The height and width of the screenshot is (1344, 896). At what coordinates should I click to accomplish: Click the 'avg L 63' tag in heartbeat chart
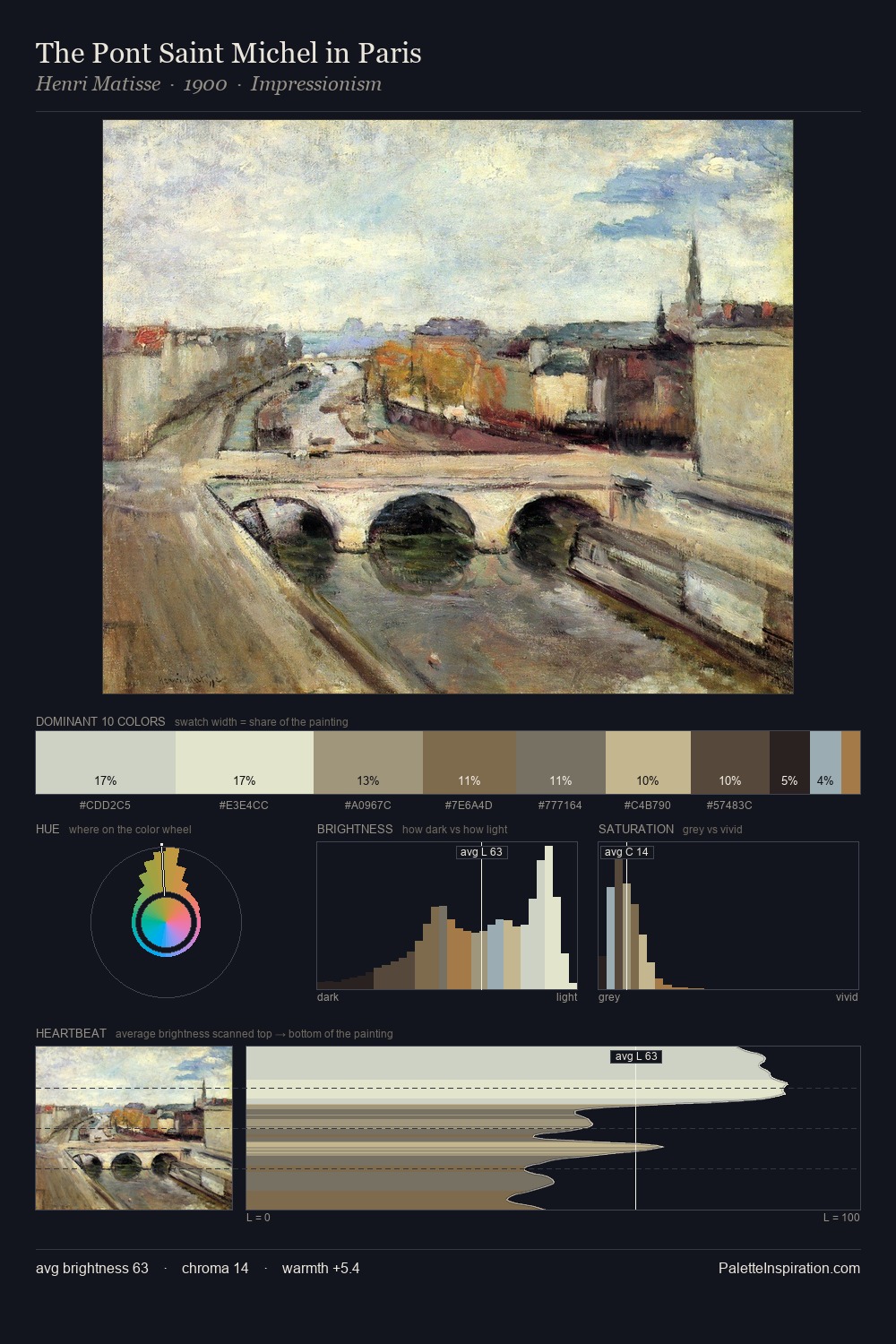(x=636, y=1056)
